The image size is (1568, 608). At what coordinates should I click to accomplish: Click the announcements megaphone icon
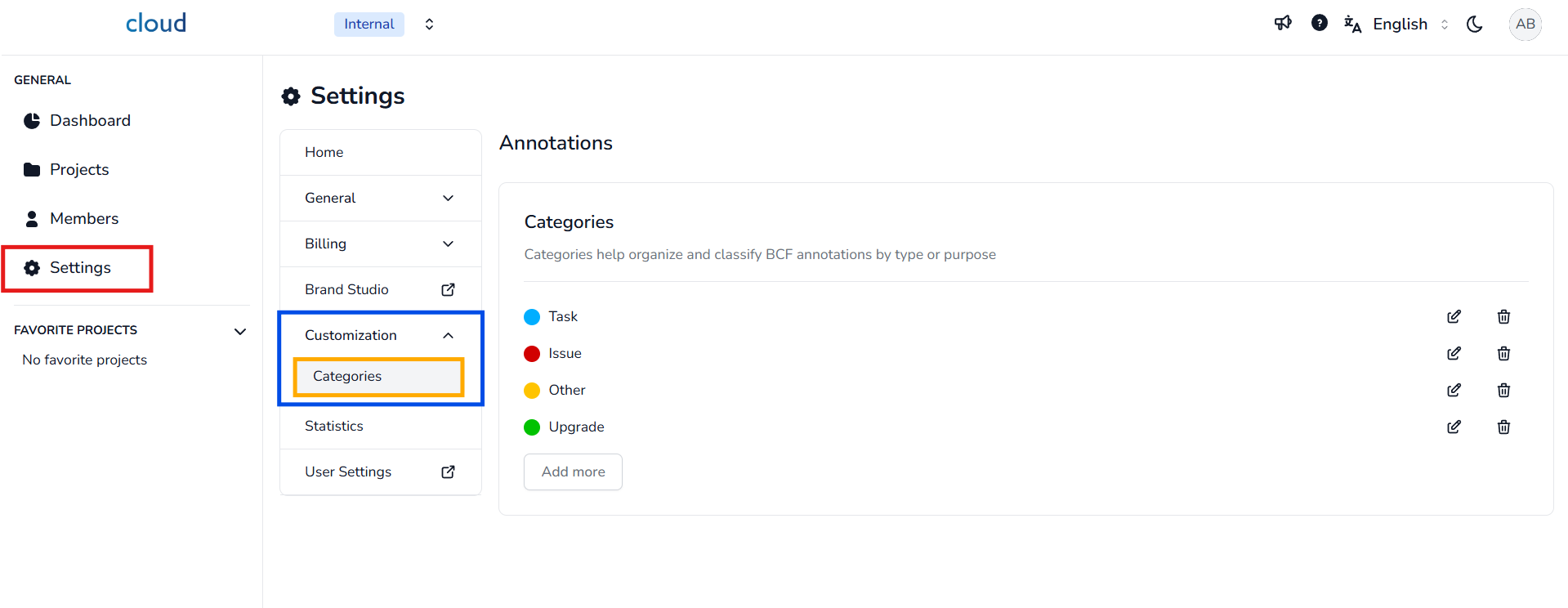[1283, 24]
